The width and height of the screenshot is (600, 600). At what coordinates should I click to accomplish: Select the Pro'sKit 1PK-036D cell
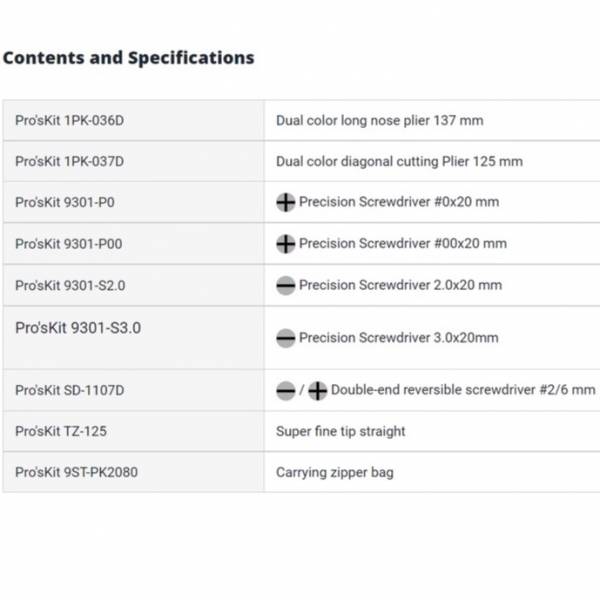point(133,121)
